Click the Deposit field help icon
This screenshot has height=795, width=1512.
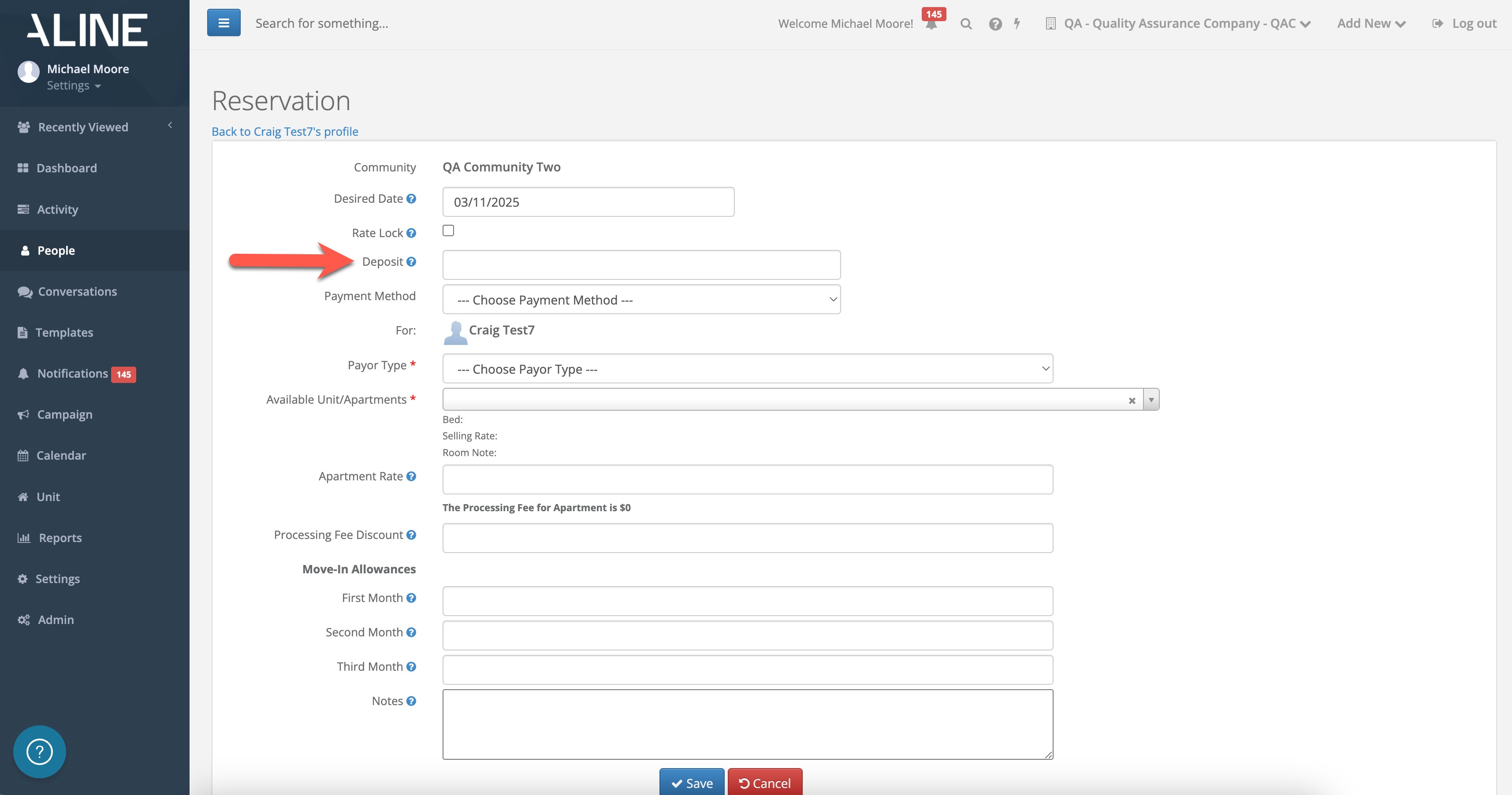point(411,262)
